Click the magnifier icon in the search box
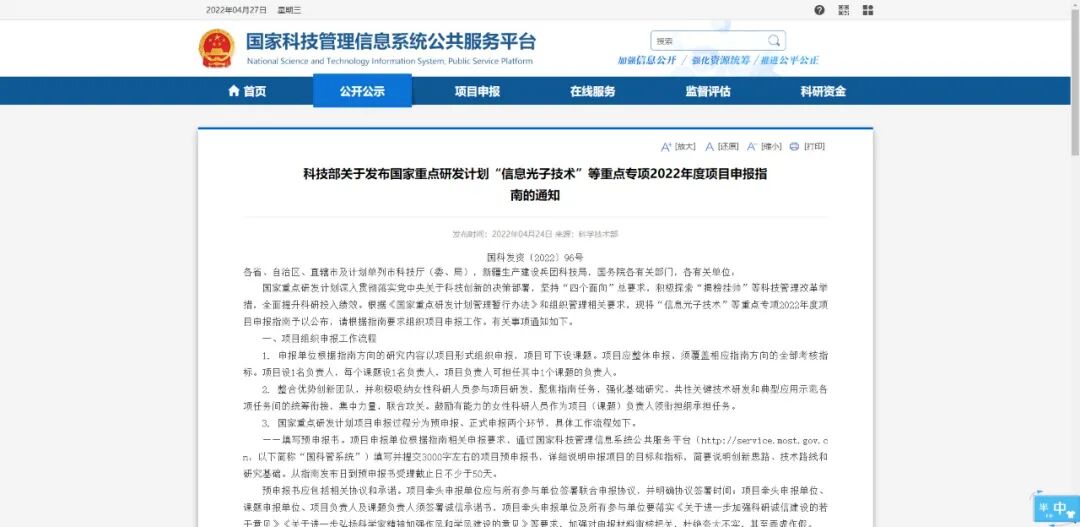The height and width of the screenshot is (527, 1080). [x=774, y=40]
